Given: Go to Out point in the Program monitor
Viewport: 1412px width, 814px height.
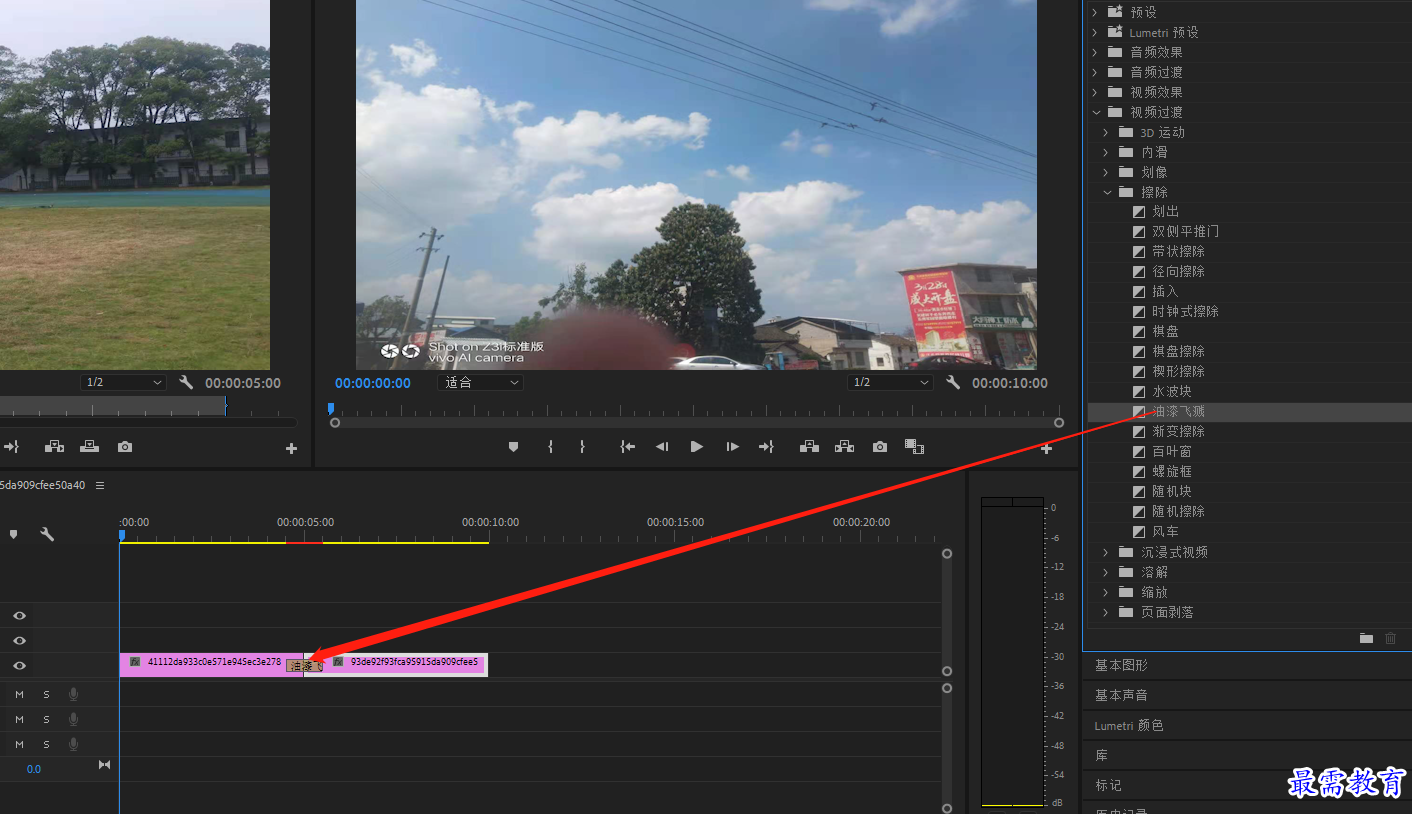Looking at the screenshot, I should (x=767, y=447).
